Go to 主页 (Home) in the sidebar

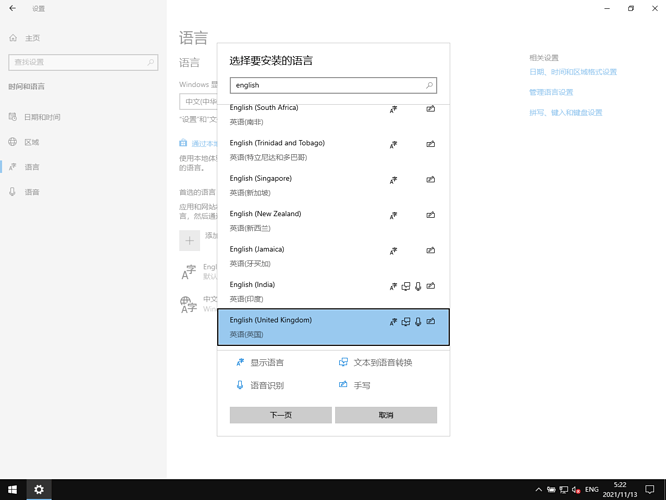[32, 38]
